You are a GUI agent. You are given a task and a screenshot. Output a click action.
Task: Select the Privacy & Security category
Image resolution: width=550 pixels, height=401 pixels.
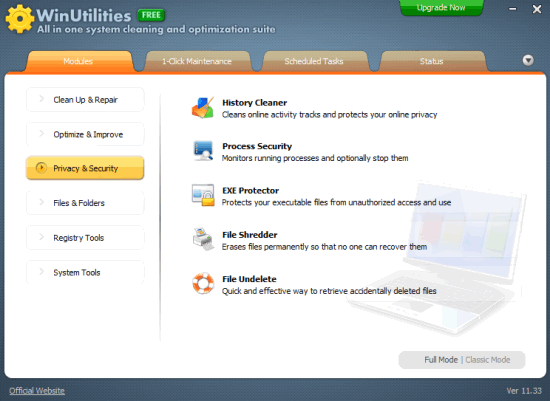(85, 168)
